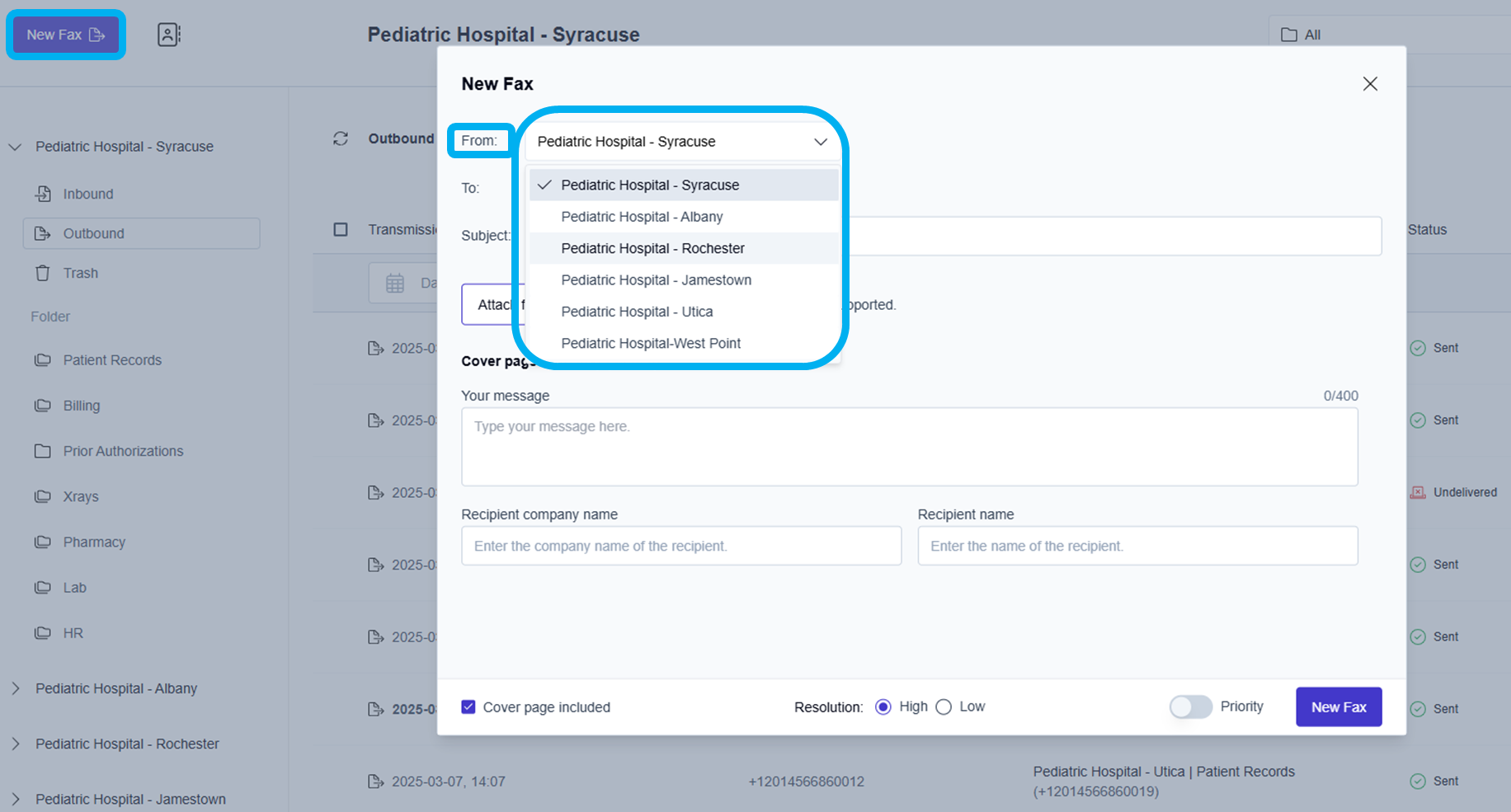
Task: Expand Pediatric Hospital - Rochester tree node
Action: click(16, 744)
